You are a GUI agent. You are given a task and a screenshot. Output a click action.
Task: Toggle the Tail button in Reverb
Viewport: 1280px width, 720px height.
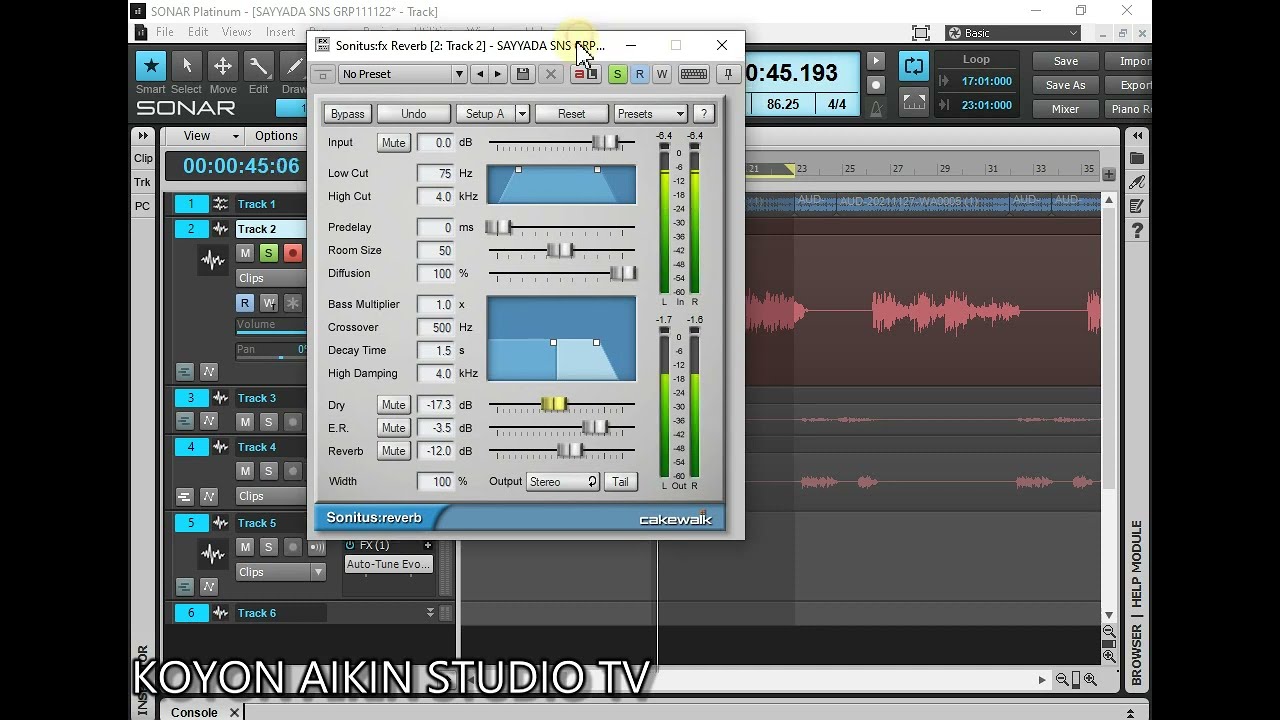tap(620, 482)
